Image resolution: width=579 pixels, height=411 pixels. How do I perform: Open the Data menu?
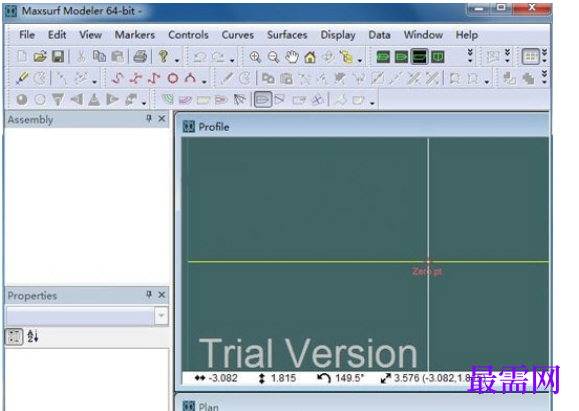(x=379, y=35)
